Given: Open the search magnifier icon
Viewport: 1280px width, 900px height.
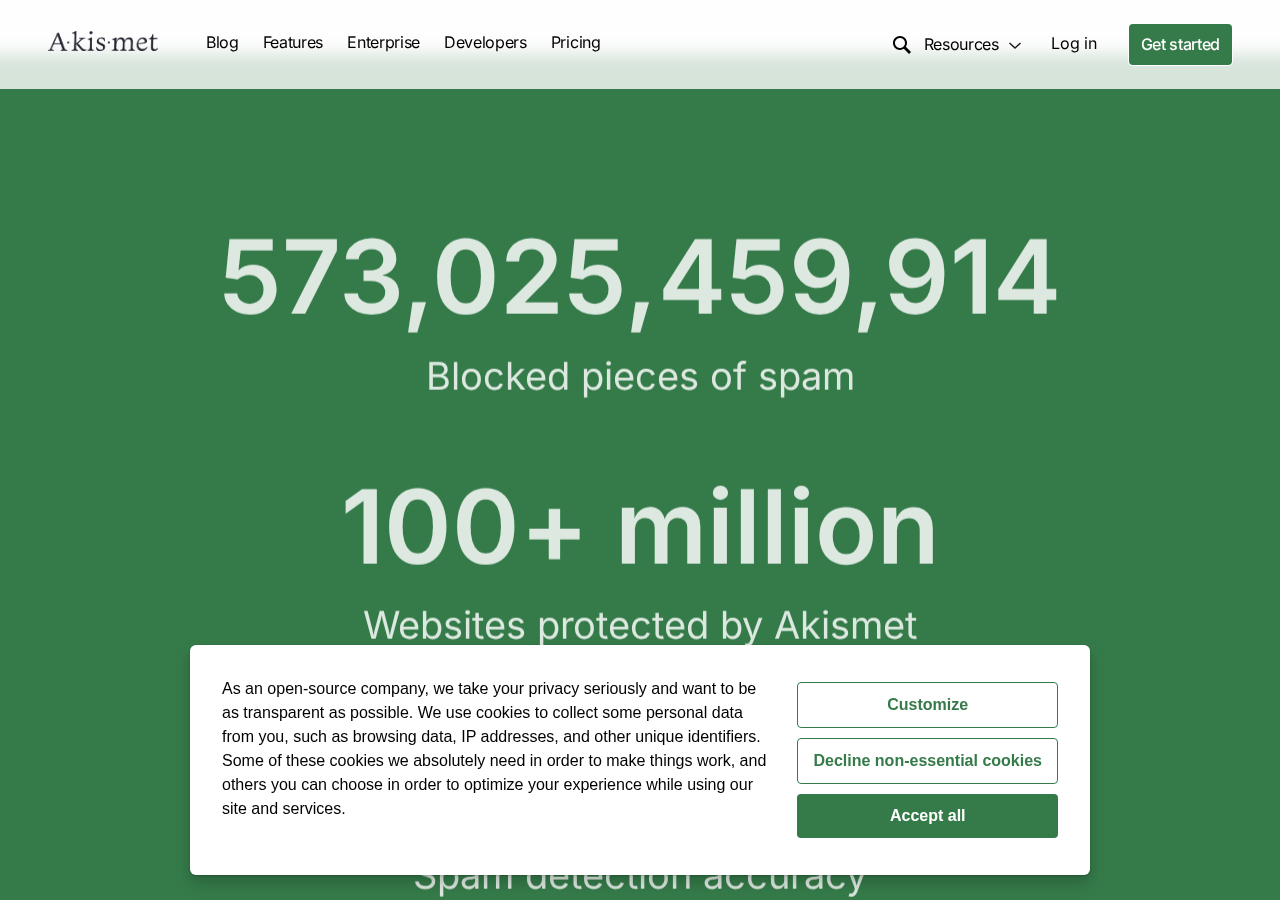Looking at the screenshot, I should 901,45.
